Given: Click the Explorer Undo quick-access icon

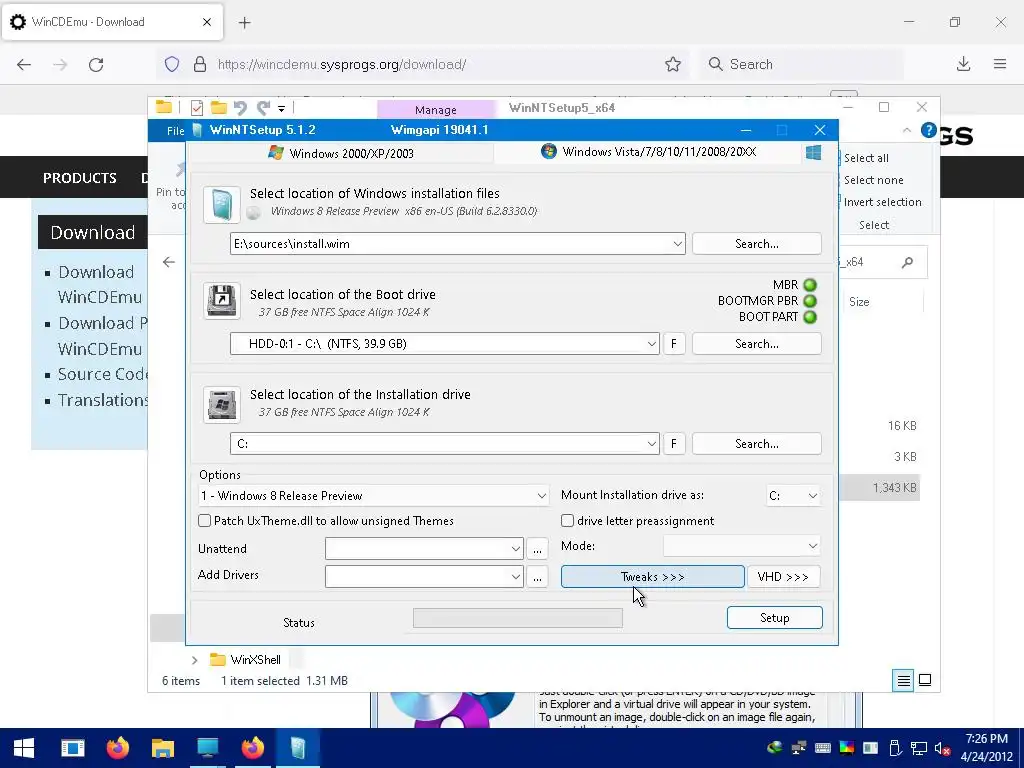Looking at the screenshot, I should point(240,108).
